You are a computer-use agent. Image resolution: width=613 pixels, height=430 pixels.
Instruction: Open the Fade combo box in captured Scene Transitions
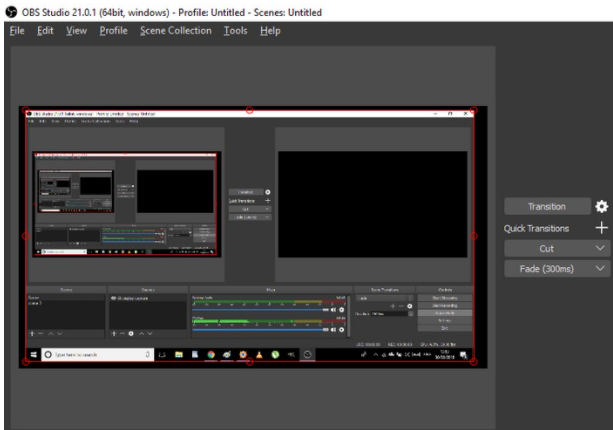(x=384, y=298)
